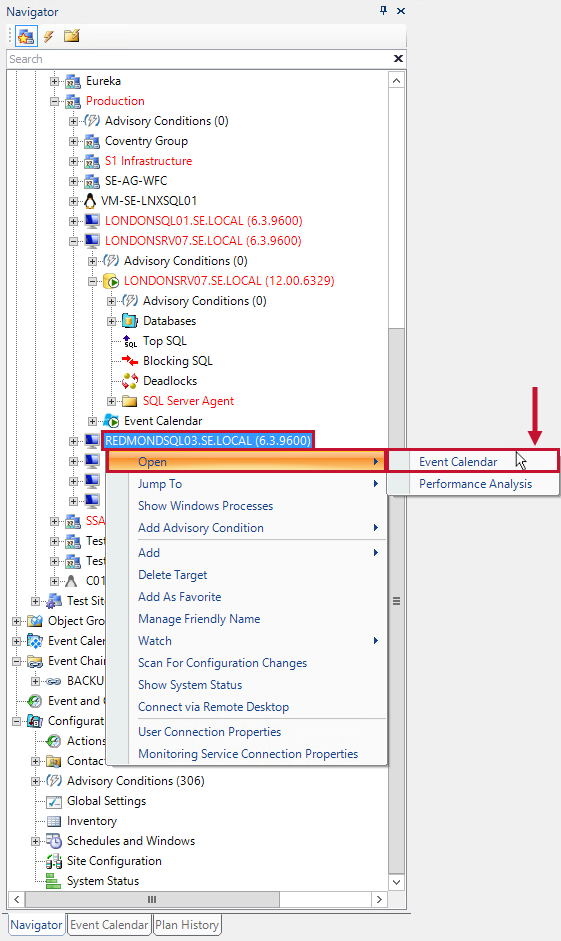Viewport: 561px width, 941px height.
Task: Select Show Windows Processes
Action: pos(246,506)
